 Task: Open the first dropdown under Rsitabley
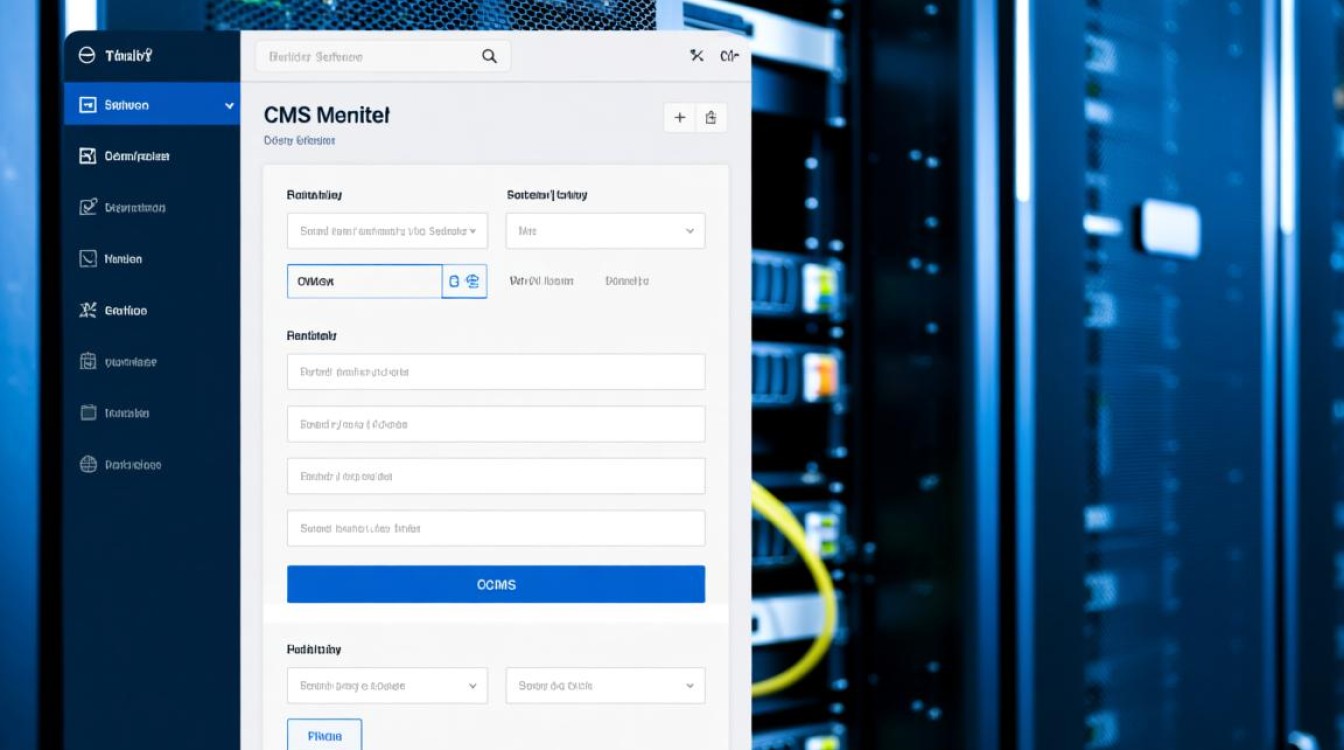click(387, 231)
